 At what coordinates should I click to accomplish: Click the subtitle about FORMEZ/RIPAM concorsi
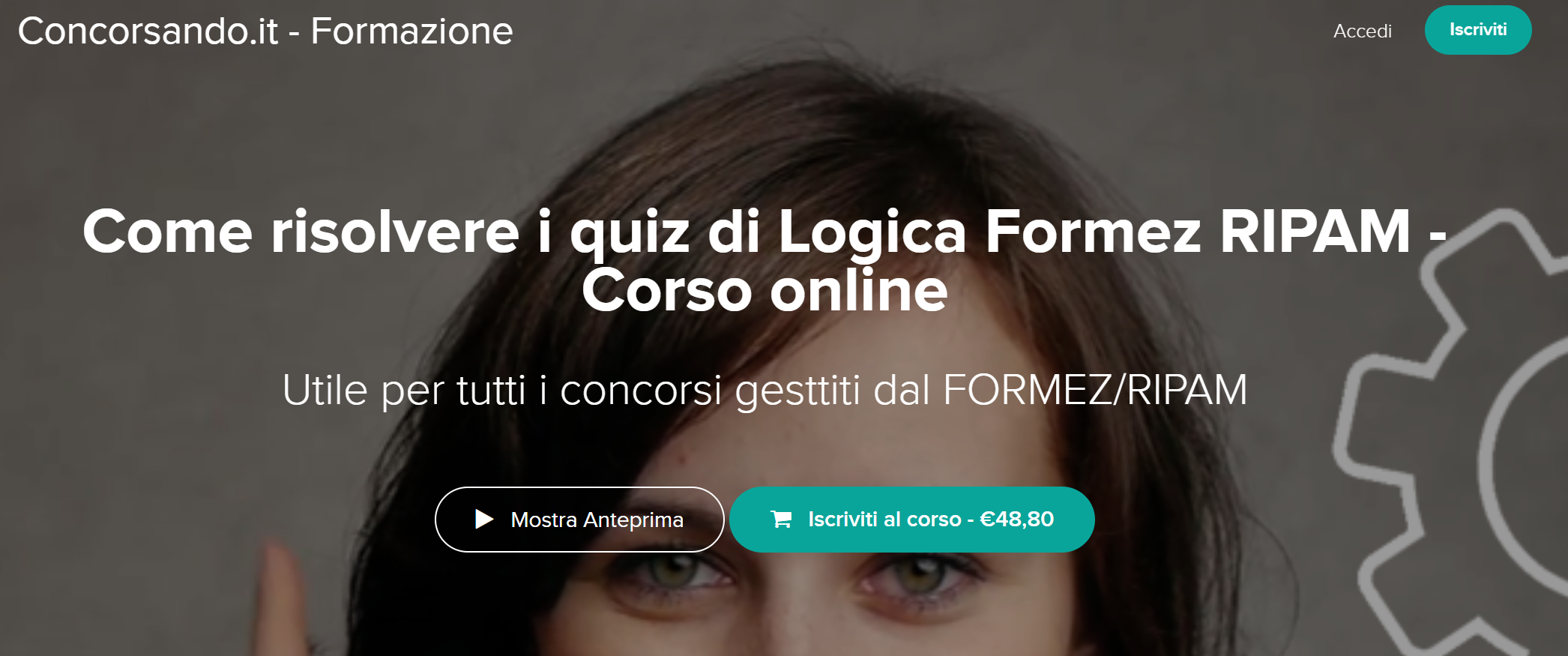[765, 391]
